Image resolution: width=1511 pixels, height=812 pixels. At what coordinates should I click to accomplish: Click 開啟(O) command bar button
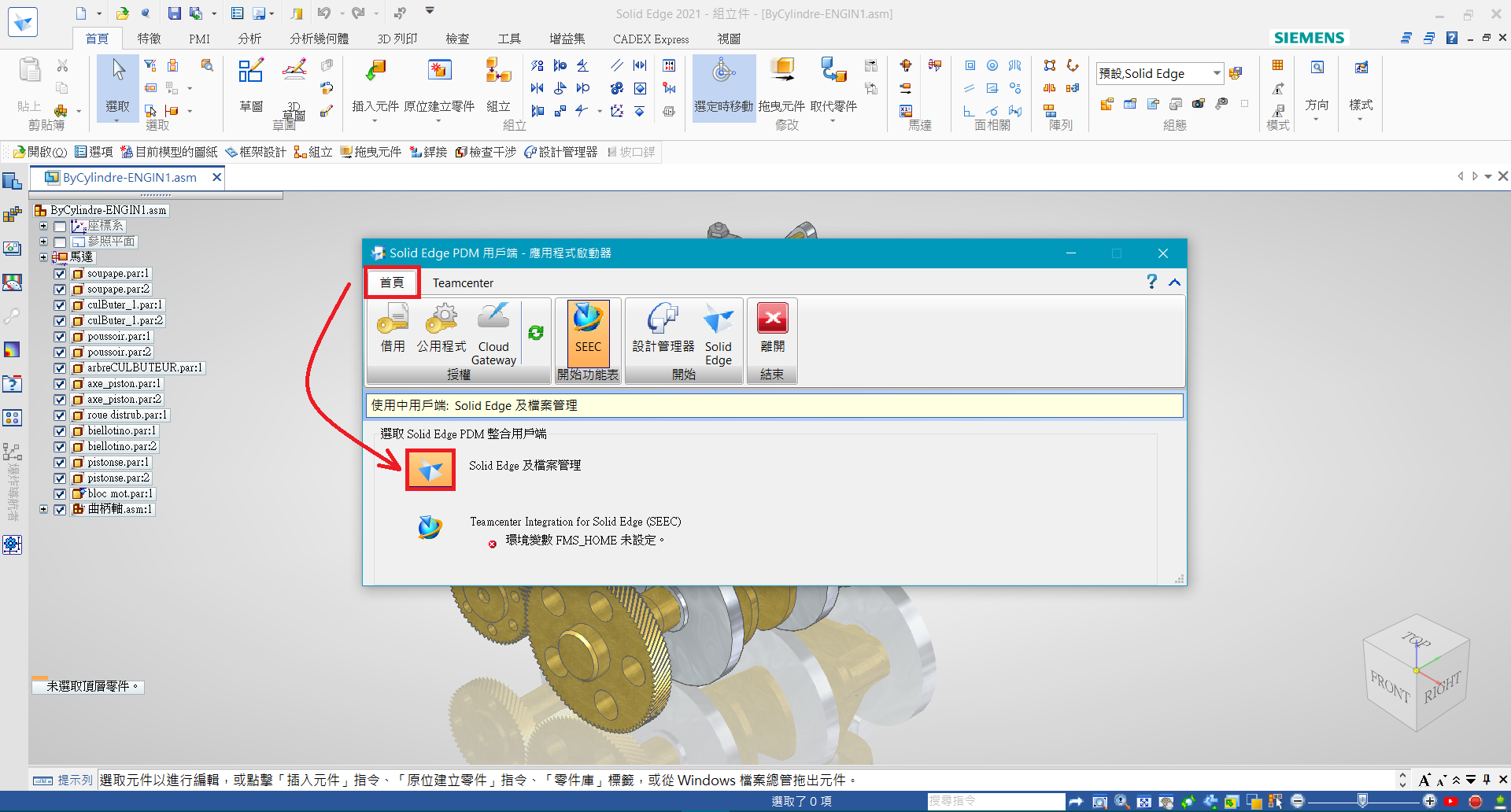[x=40, y=152]
